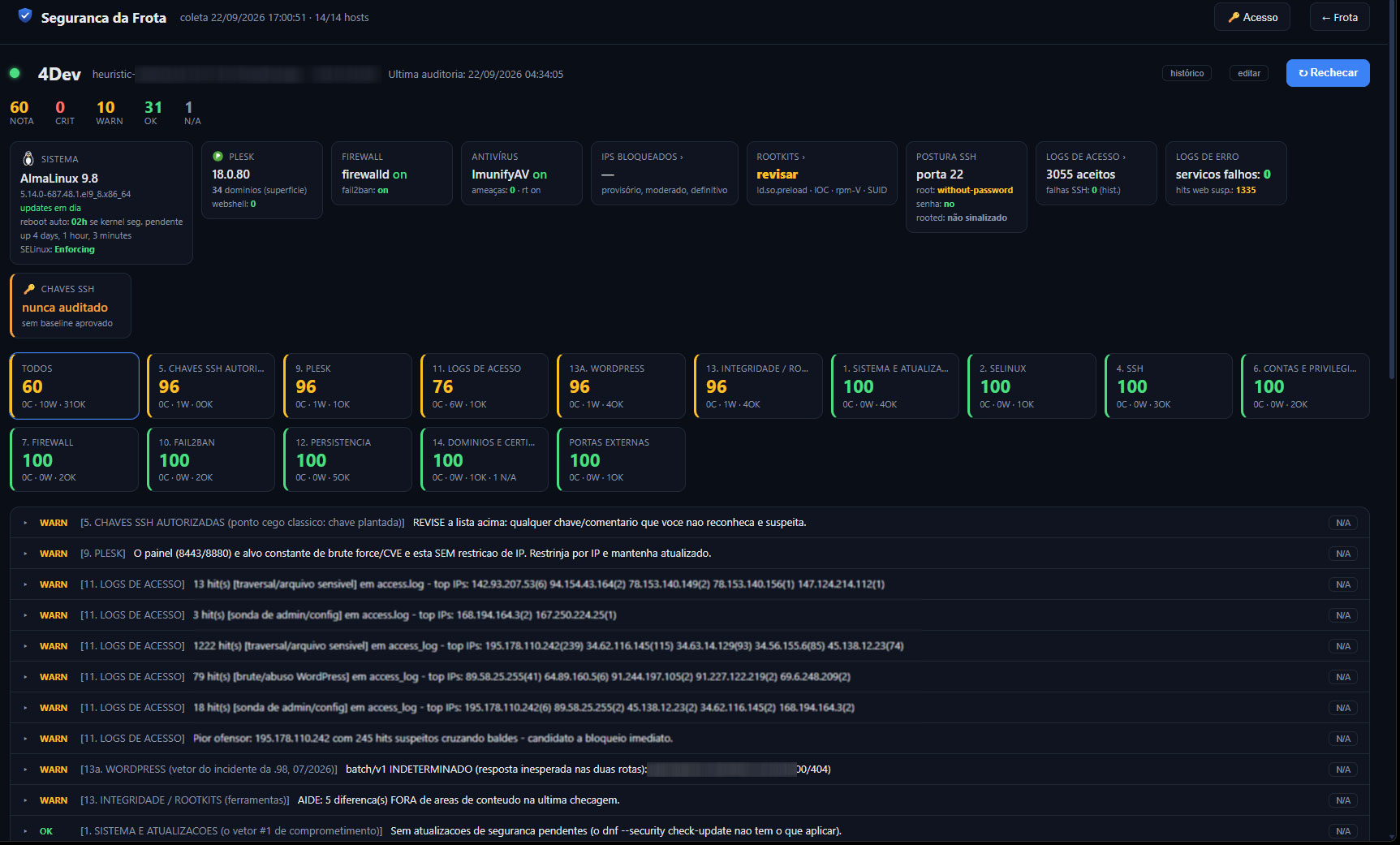The image size is (1400, 845).
Task: Open the IPs Bloqueados card
Action: click(664, 173)
